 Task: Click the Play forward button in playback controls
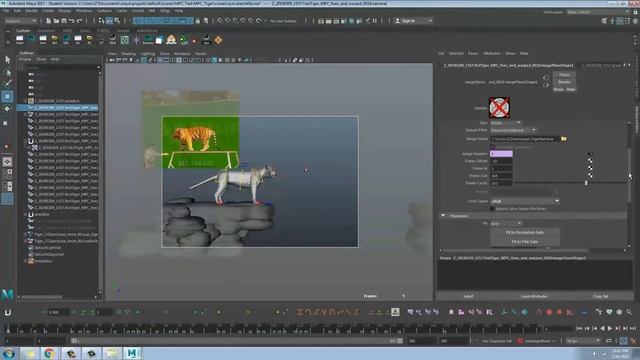610,328
